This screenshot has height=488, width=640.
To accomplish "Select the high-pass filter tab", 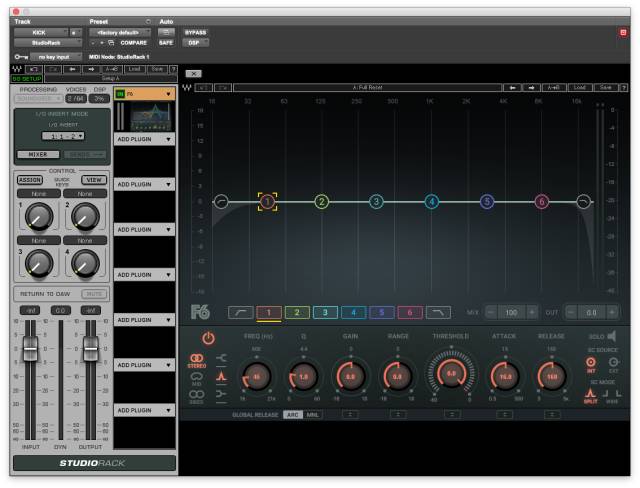I will pyautogui.click(x=240, y=313).
